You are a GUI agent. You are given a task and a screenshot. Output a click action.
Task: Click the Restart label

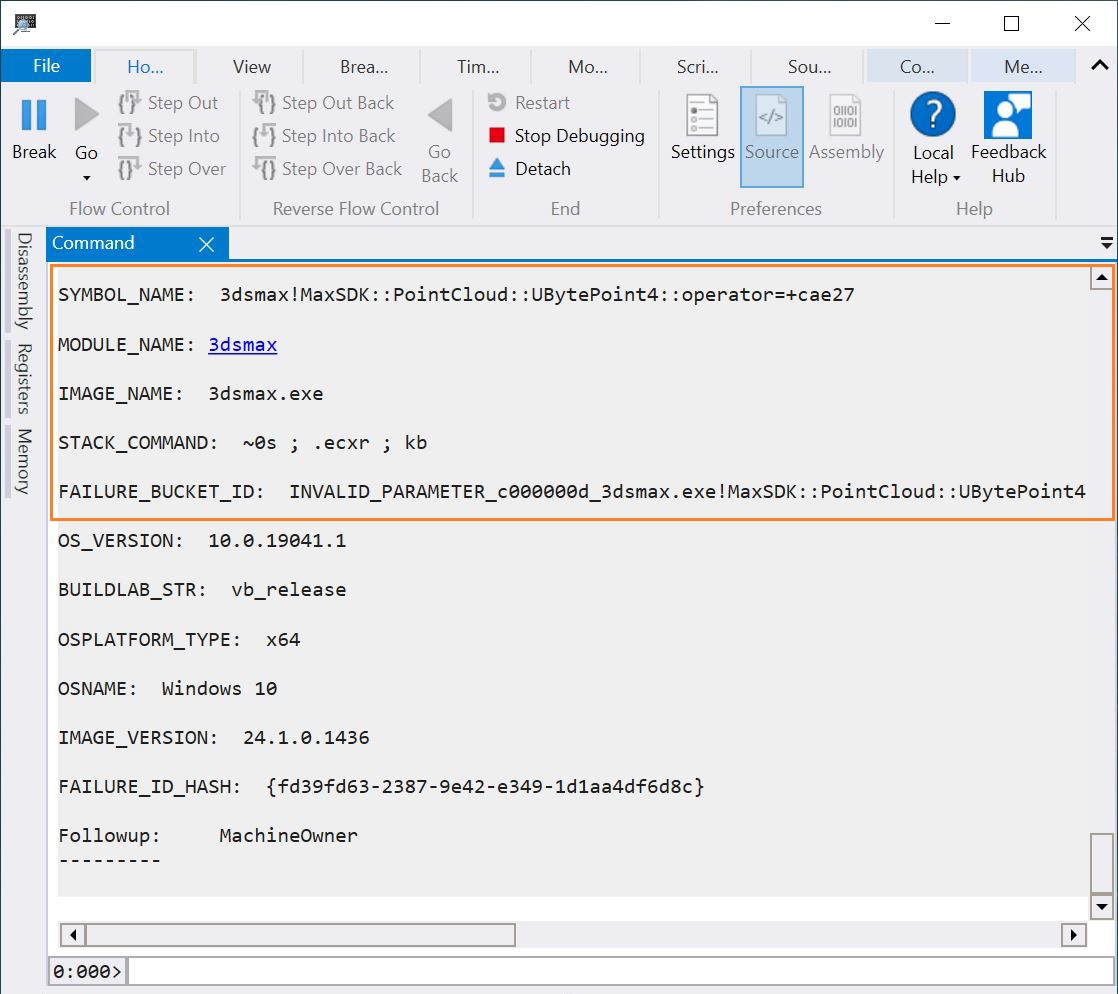542,103
